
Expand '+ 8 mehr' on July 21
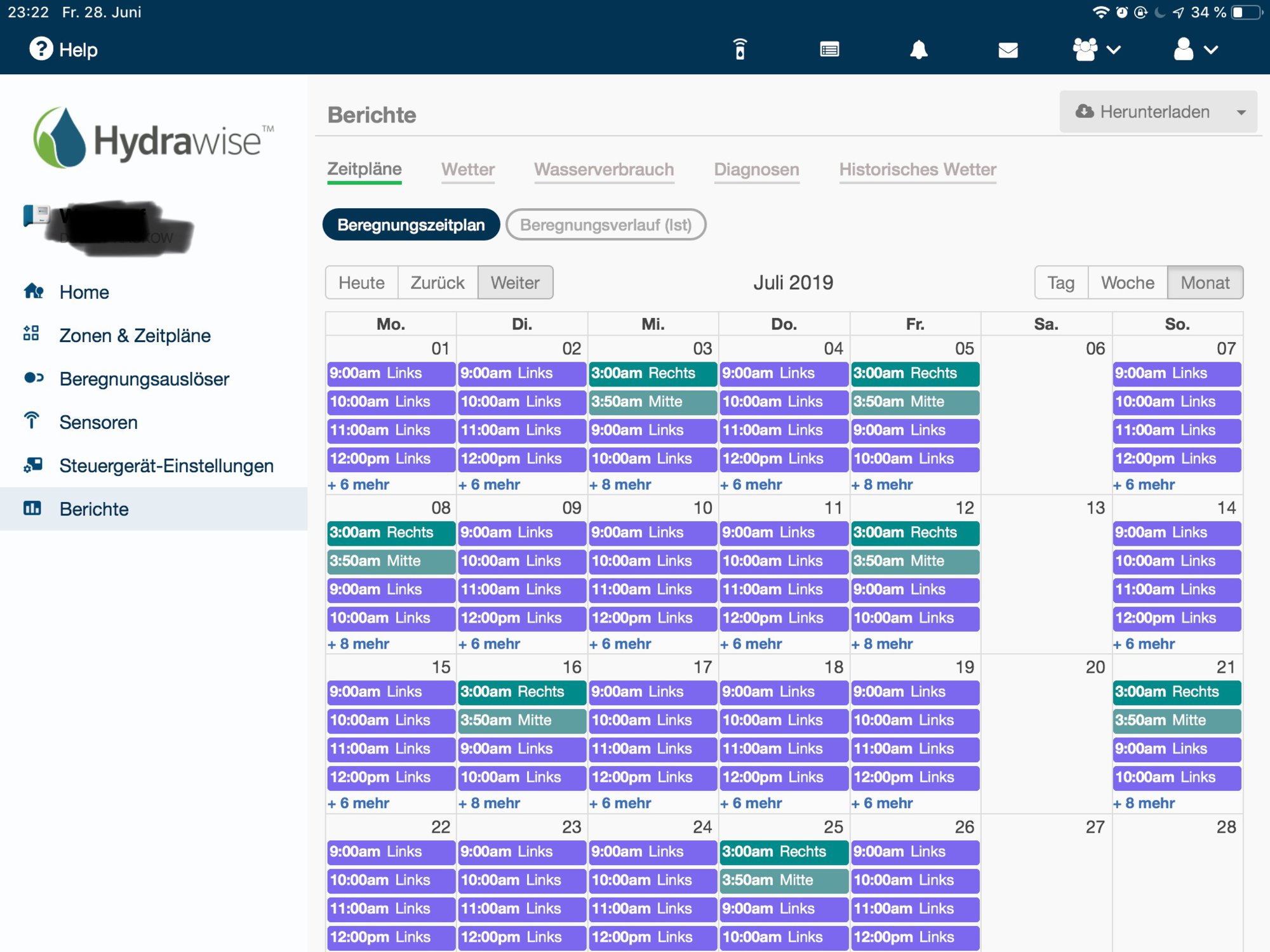pos(1144,803)
